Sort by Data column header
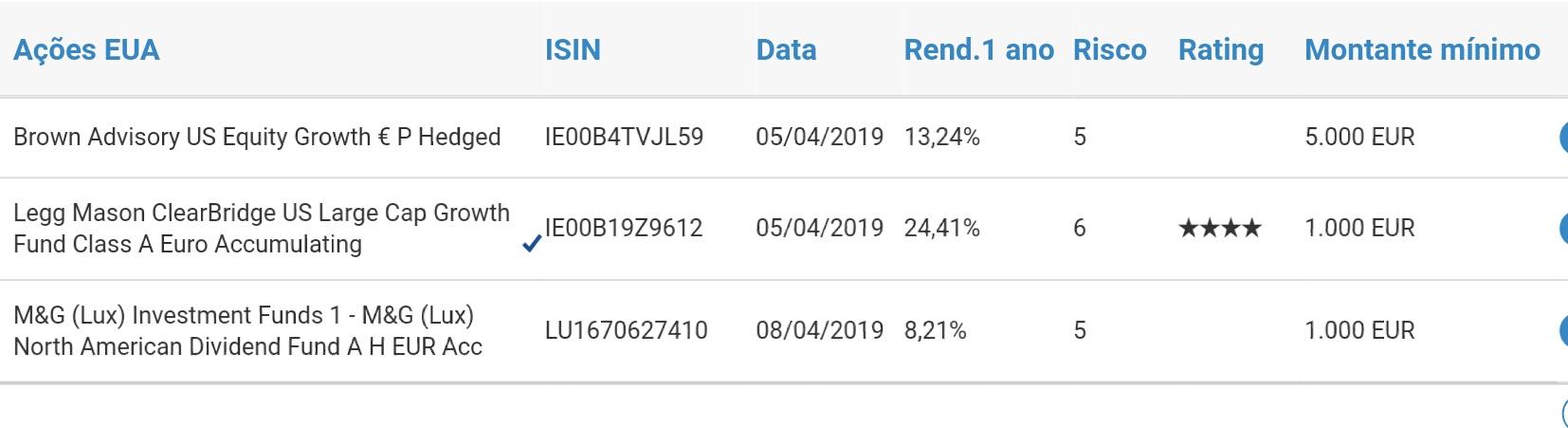This screenshot has height=428, width=1568. click(x=786, y=50)
